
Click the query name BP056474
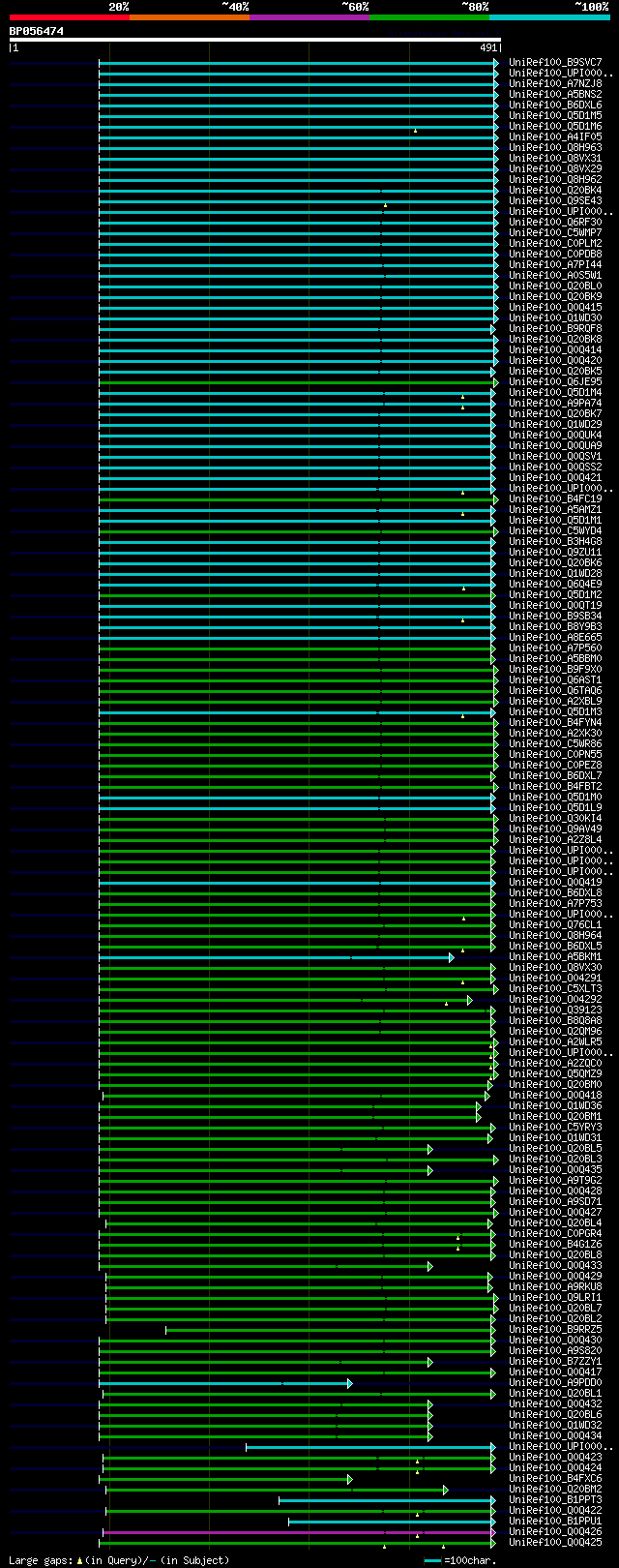click(x=37, y=31)
